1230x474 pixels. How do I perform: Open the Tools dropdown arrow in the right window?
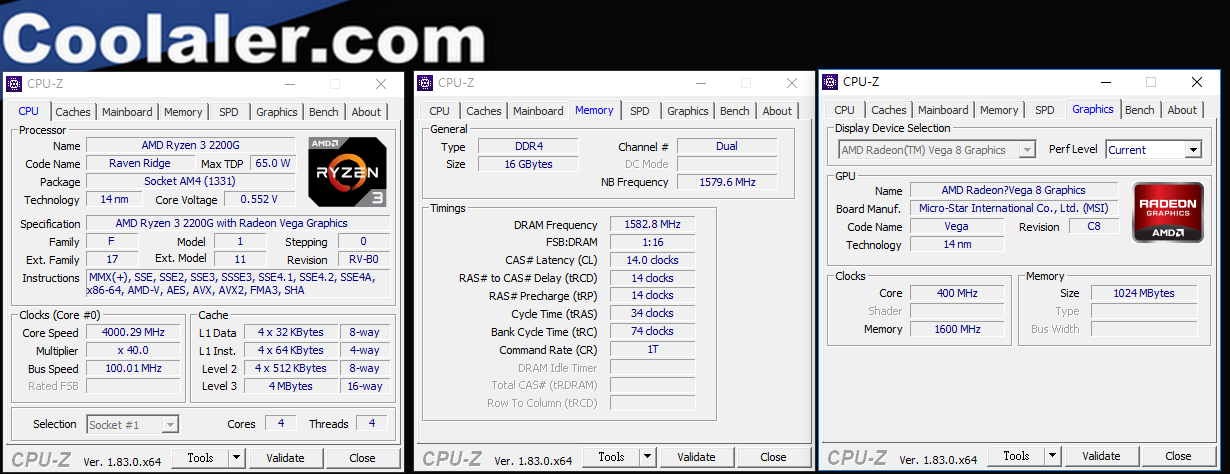[x=1052, y=456]
